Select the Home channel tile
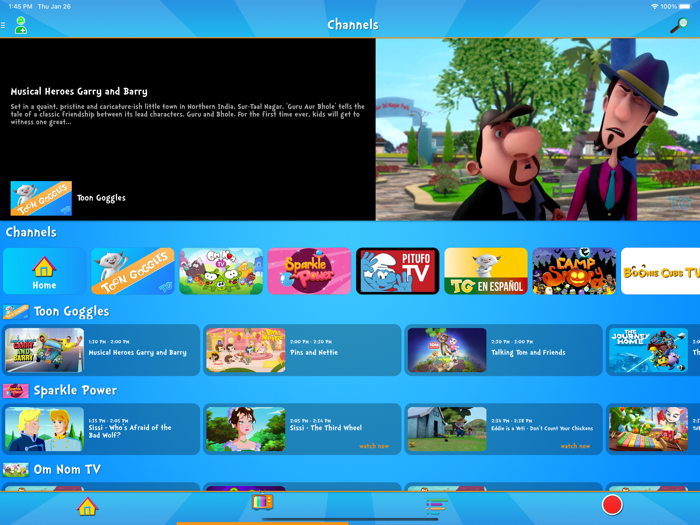Image resolution: width=700 pixels, height=525 pixels. point(44,271)
